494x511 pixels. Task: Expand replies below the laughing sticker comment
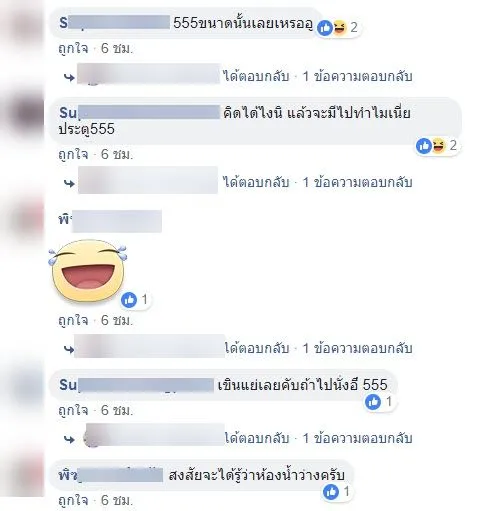(x=357, y=348)
